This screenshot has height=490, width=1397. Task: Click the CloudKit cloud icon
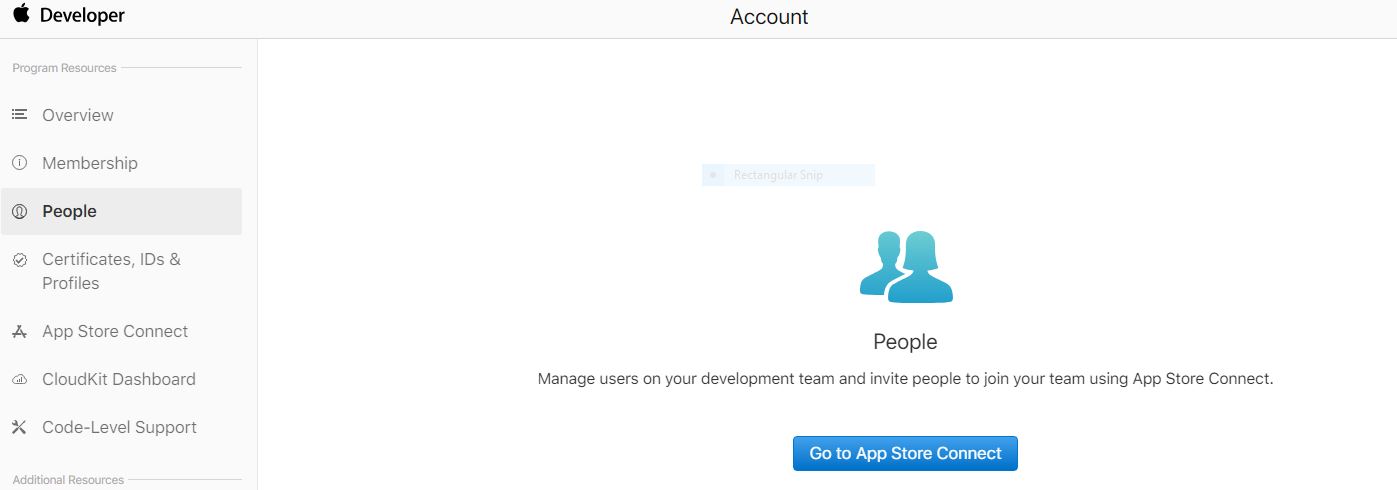click(19, 380)
